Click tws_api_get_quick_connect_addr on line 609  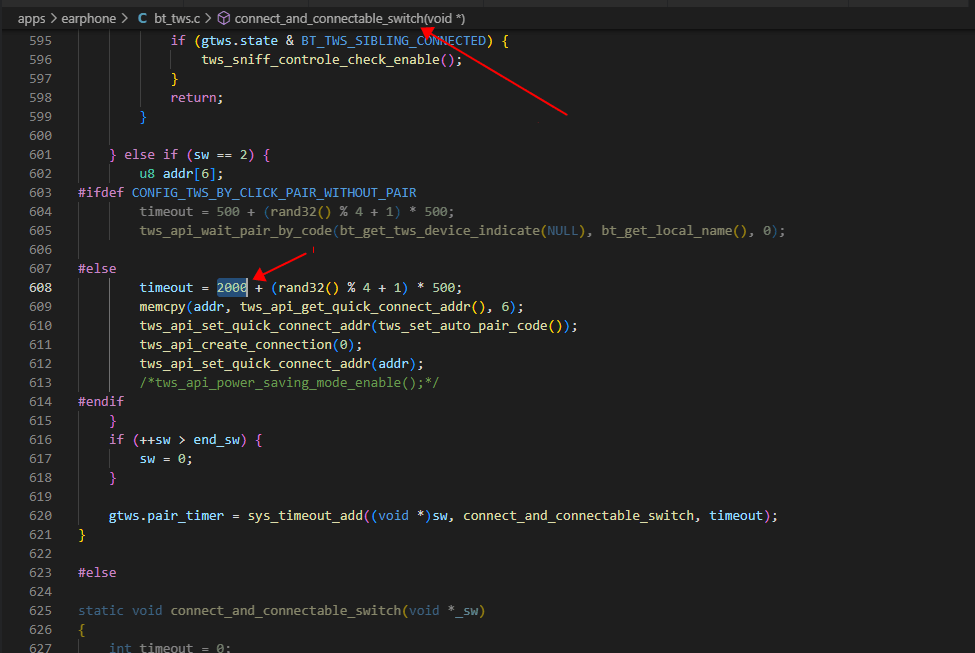354,307
